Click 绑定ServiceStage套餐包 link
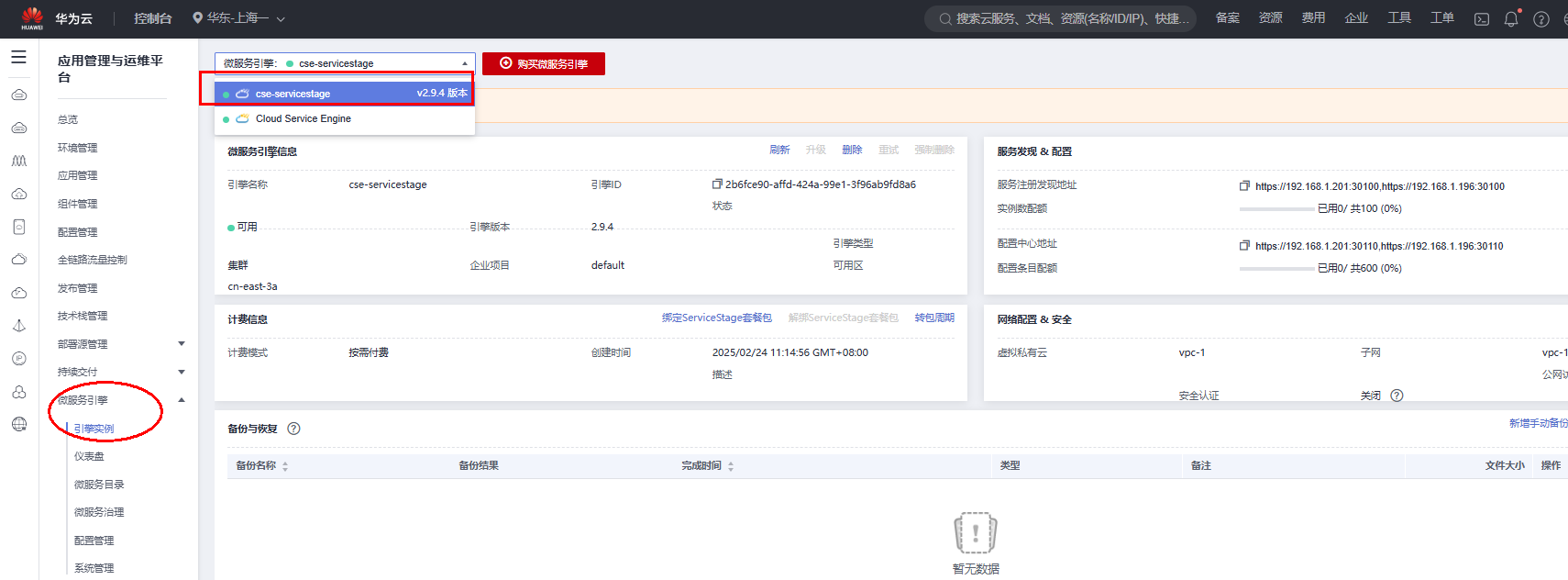Screen dimensions: 1568x580 click(717, 318)
